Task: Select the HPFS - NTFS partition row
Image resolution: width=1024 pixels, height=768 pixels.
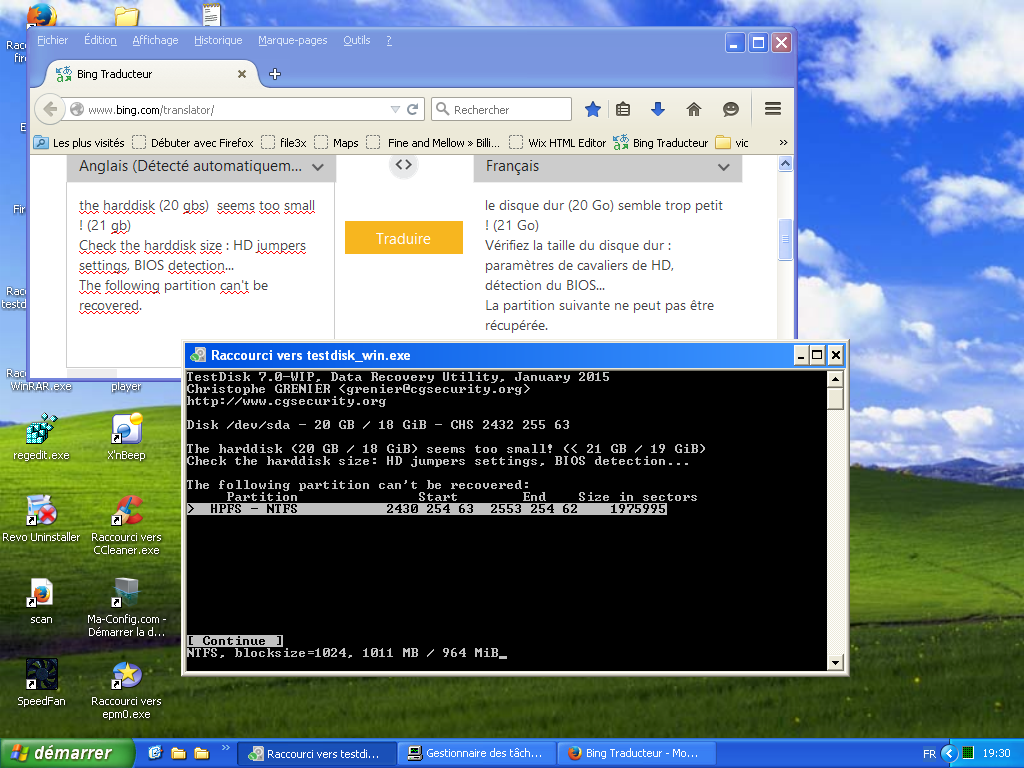Action: click(x=427, y=509)
